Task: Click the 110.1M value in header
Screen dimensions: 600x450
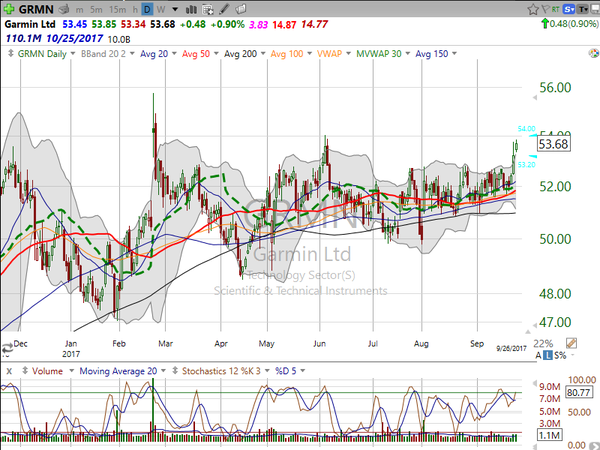Action: pos(23,39)
